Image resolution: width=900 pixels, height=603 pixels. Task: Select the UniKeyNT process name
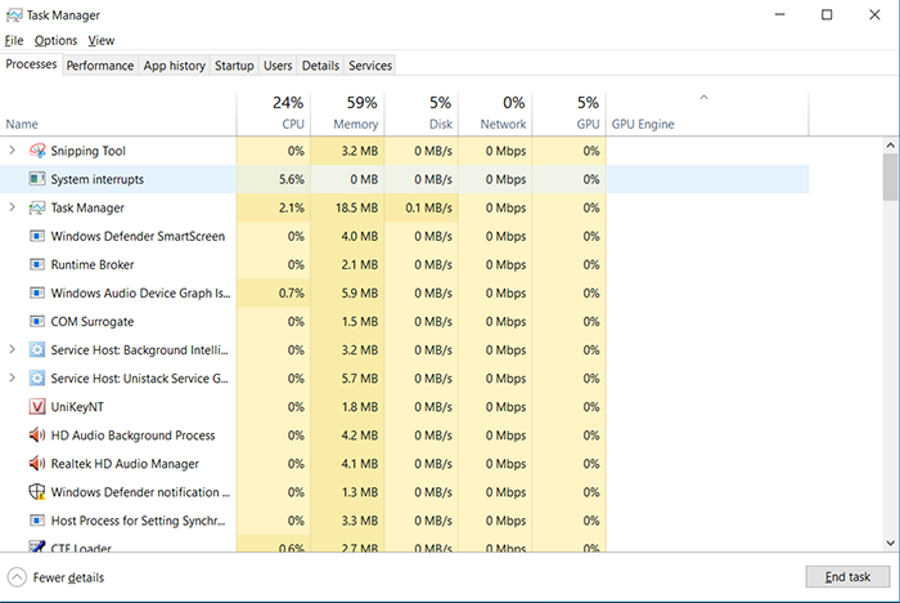[77, 407]
